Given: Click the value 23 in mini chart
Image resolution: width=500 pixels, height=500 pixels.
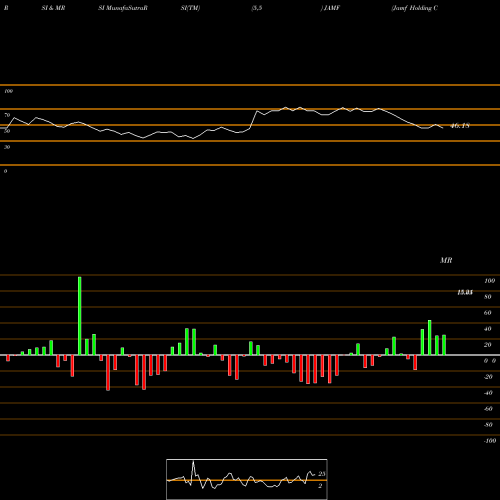Looking at the screenshot, I should point(322,474).
